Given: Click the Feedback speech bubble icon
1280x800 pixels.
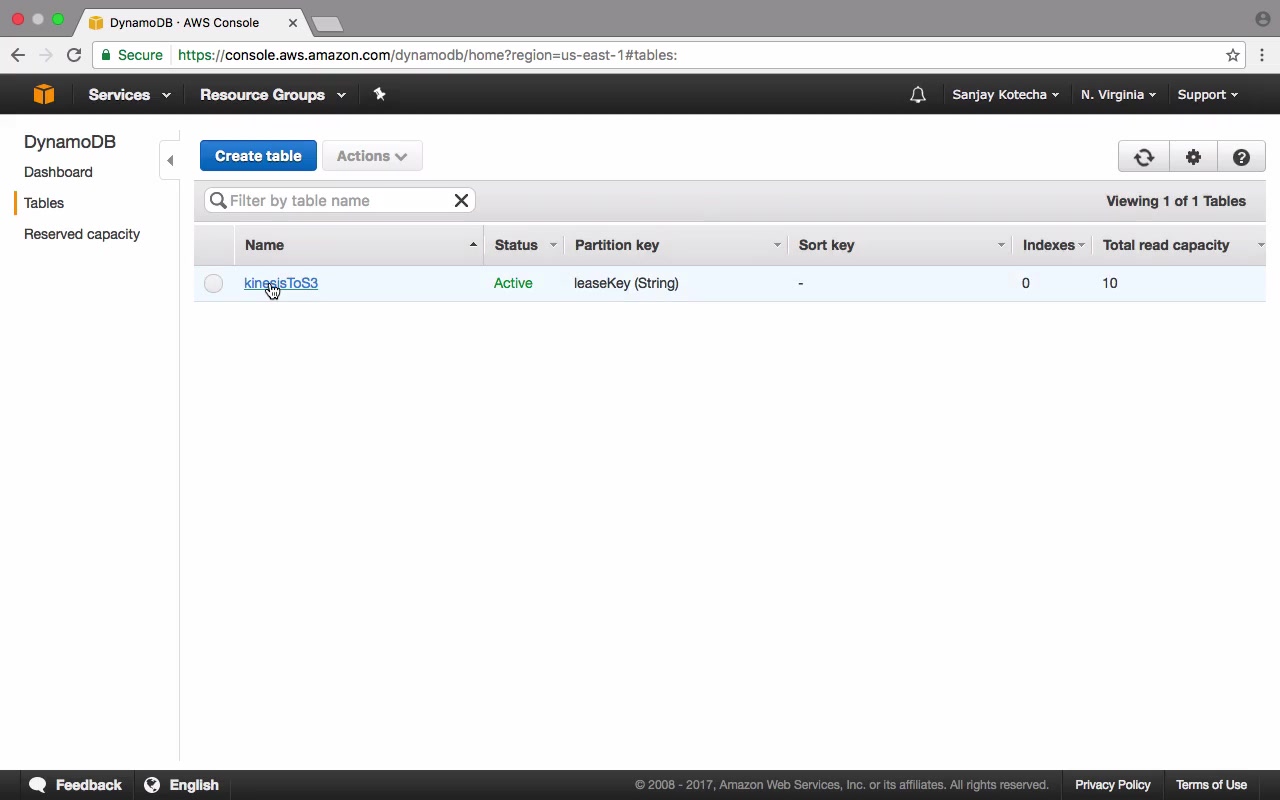Looking at the screenshot, I should 38,785.
